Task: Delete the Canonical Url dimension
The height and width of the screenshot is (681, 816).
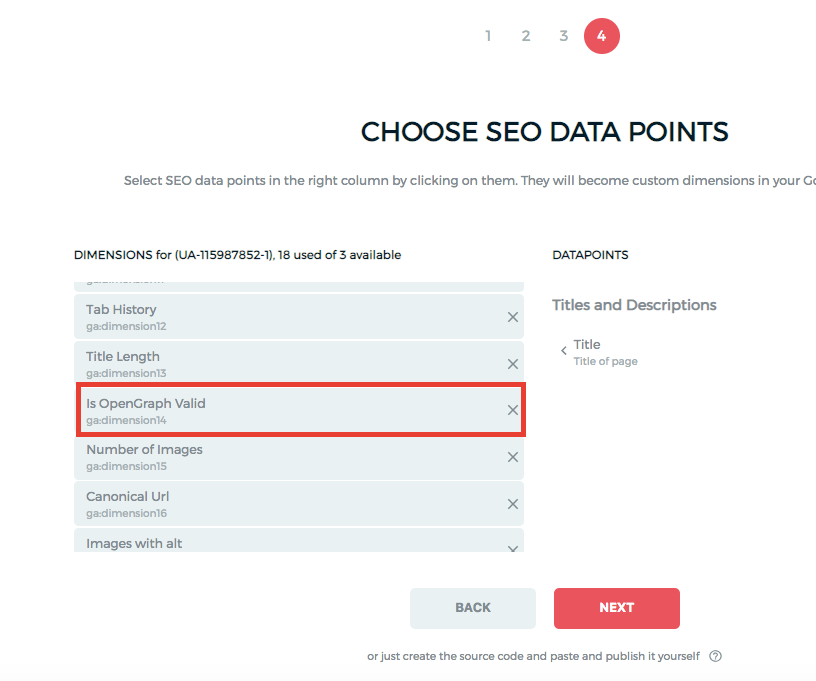Action: (x=512, y=504)
